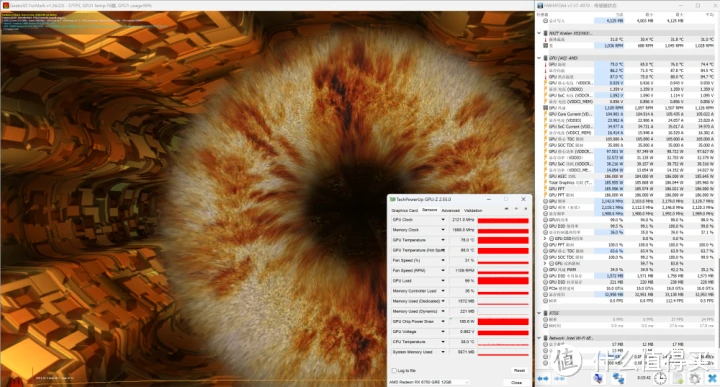Image resolution: width=720 pixels, height=387 pixels.
Task: Open the GPU Load sensor dropdown
Action: coord(443,280)
